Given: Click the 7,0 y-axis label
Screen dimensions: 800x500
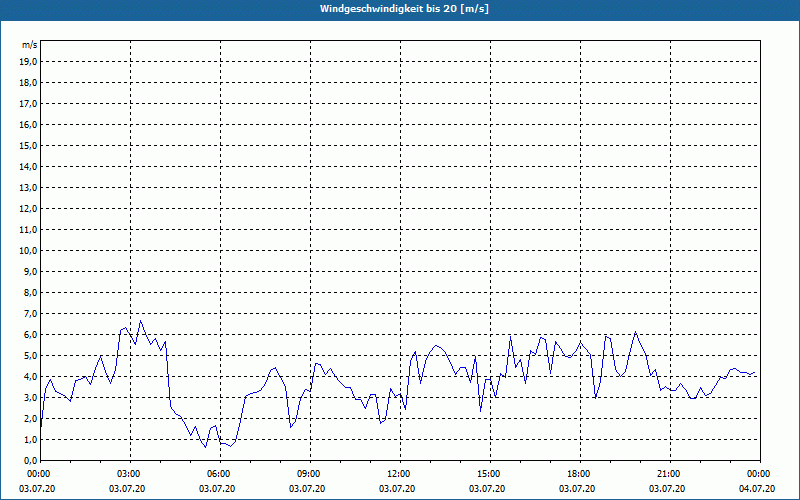Looking at the screenshot, I should [30, 313].
